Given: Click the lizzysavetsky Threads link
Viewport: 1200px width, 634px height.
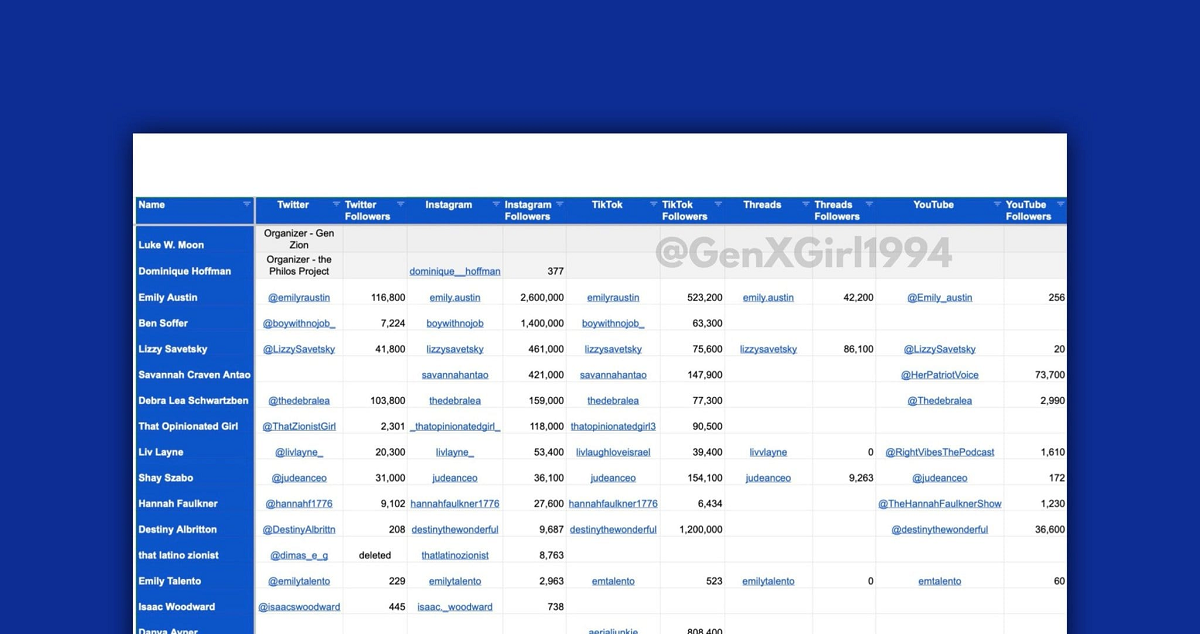Looking at the screenshot, I should (x=768, y=350).
